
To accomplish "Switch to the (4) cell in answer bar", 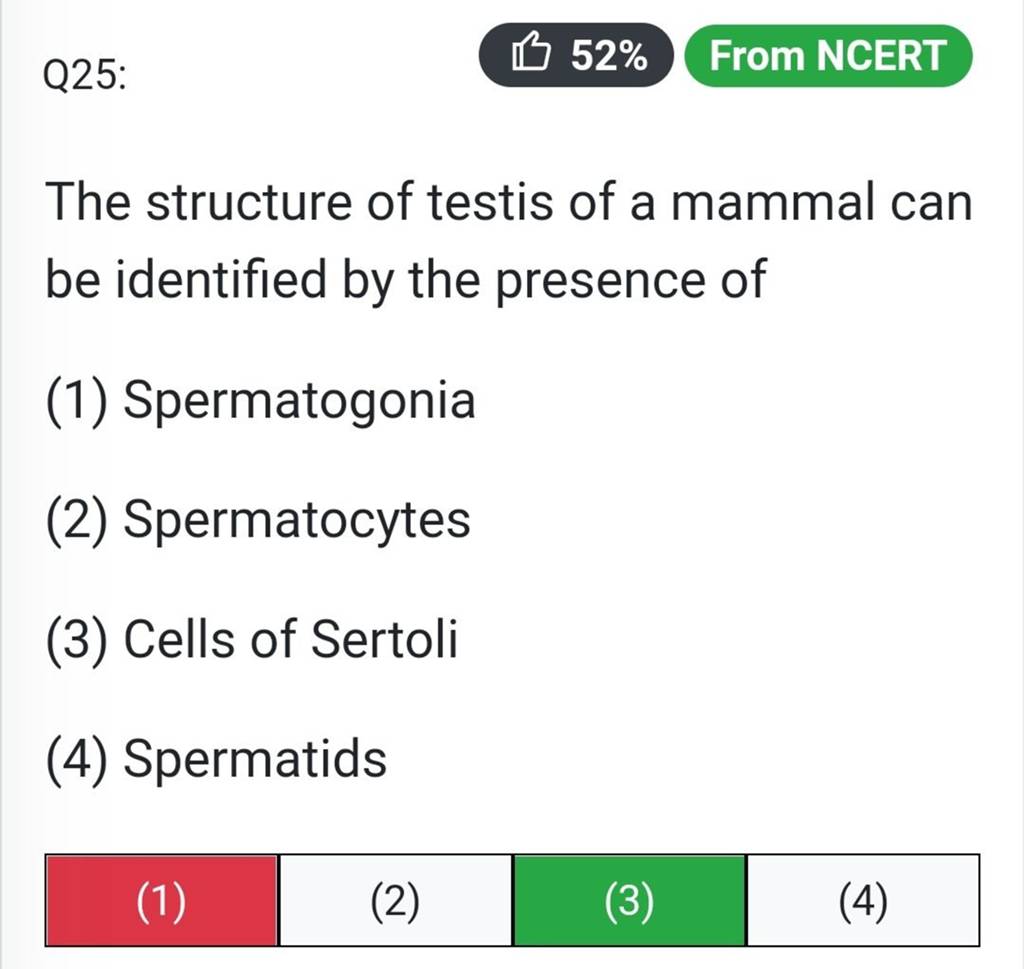I will coord(863,900).
